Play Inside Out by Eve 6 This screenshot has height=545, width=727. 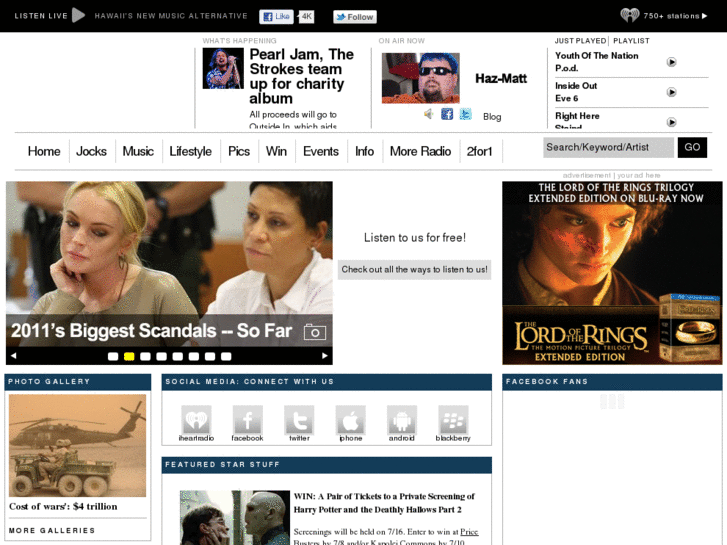tap(671, 92)
